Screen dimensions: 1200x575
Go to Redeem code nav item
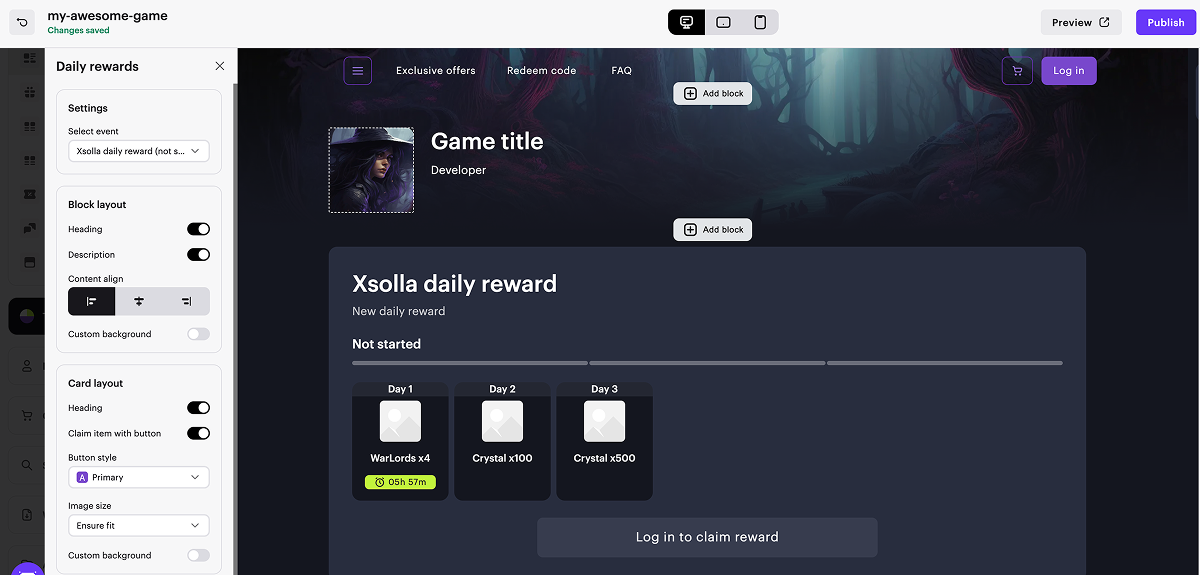(x=541, y=71)
